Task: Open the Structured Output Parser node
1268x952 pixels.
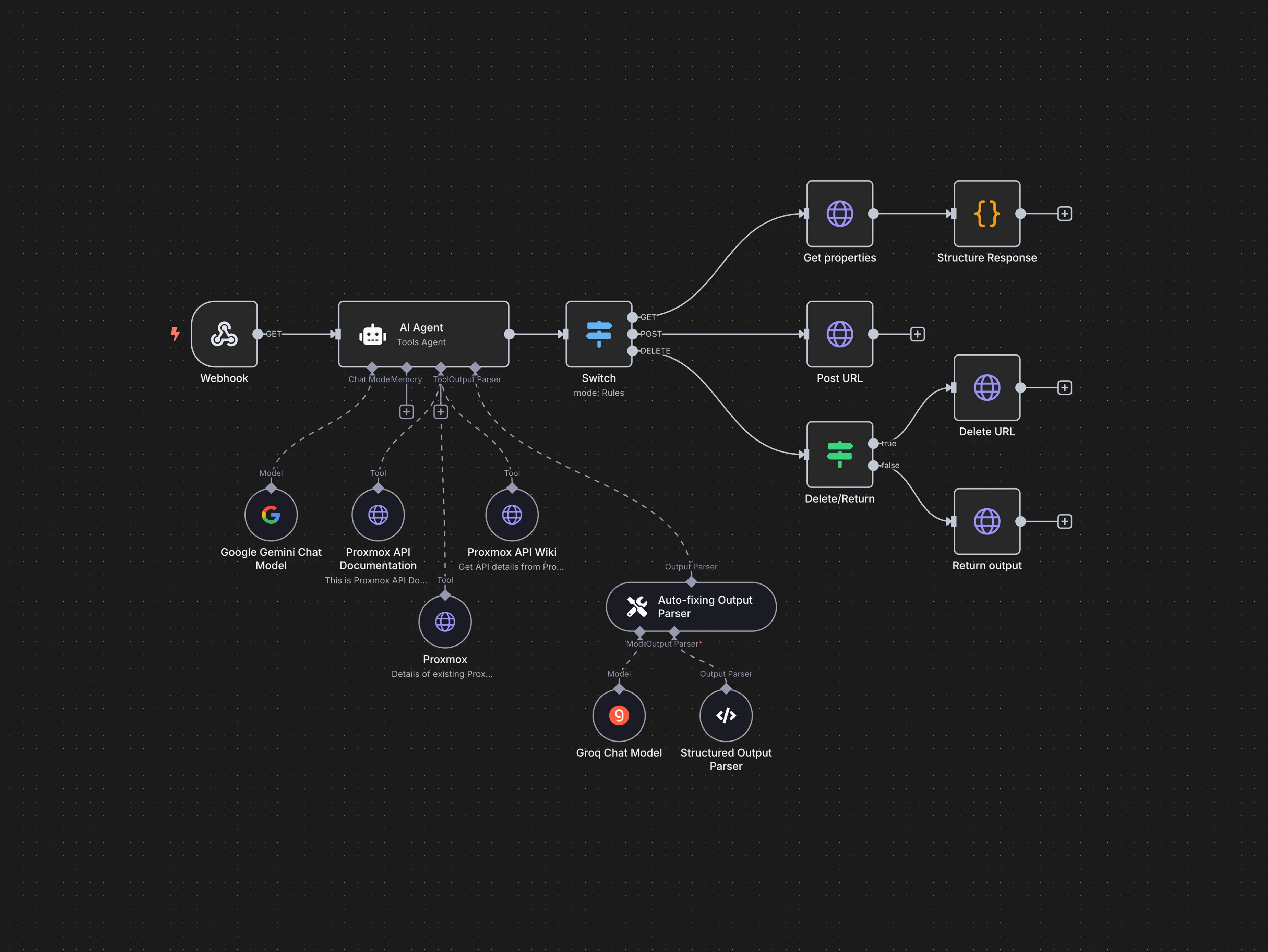Action: [725, 715]
